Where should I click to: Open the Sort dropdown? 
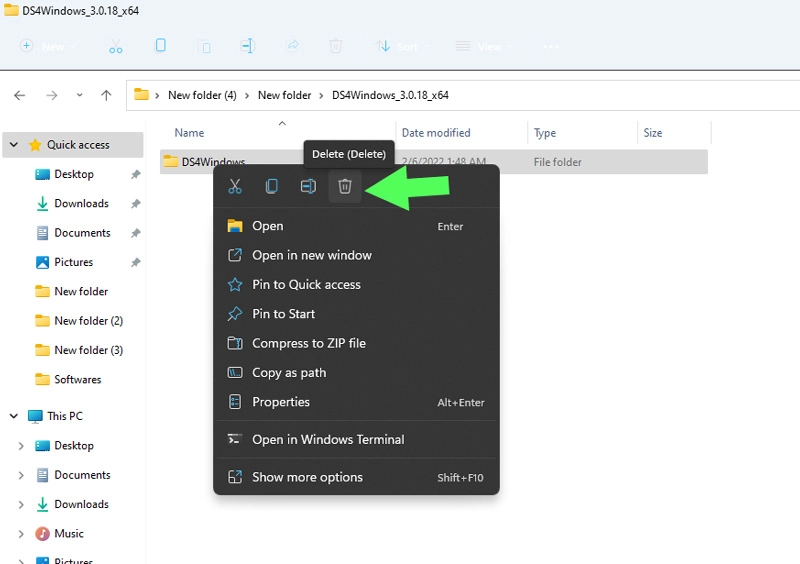click(x=403, y=46)
